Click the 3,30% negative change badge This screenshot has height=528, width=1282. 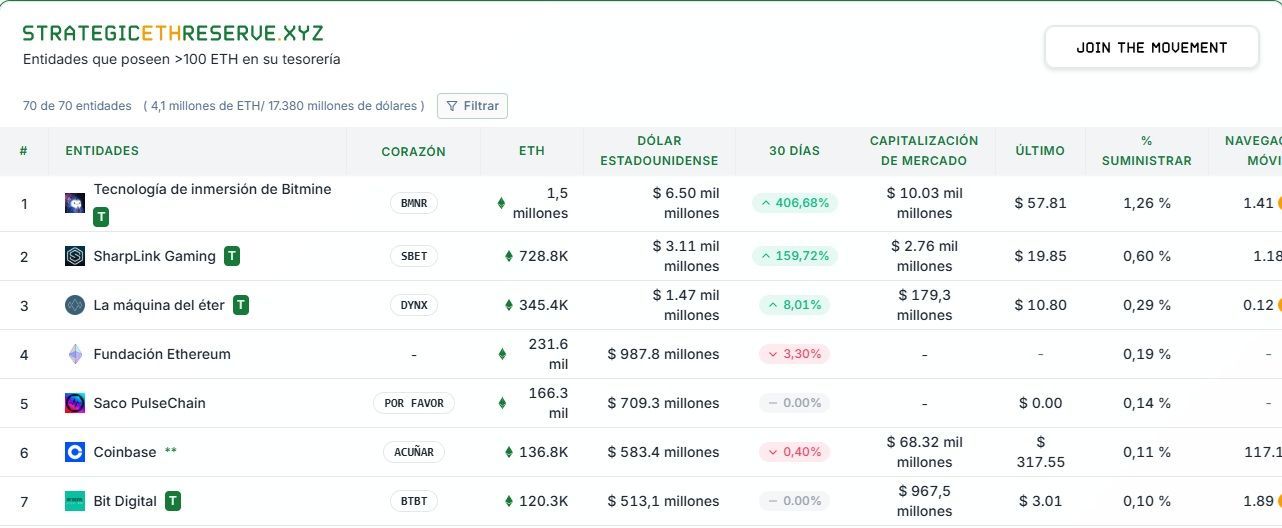click(x=795, y=354)
